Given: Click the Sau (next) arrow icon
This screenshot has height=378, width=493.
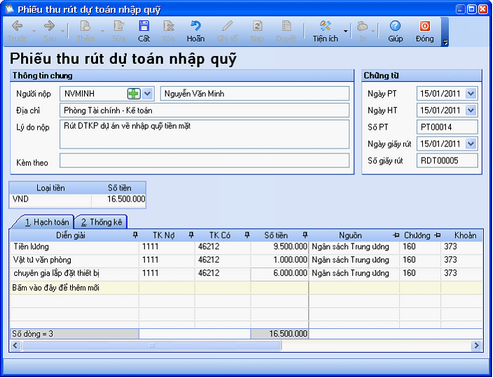Looking at the screenshot, I should point(49,26).
